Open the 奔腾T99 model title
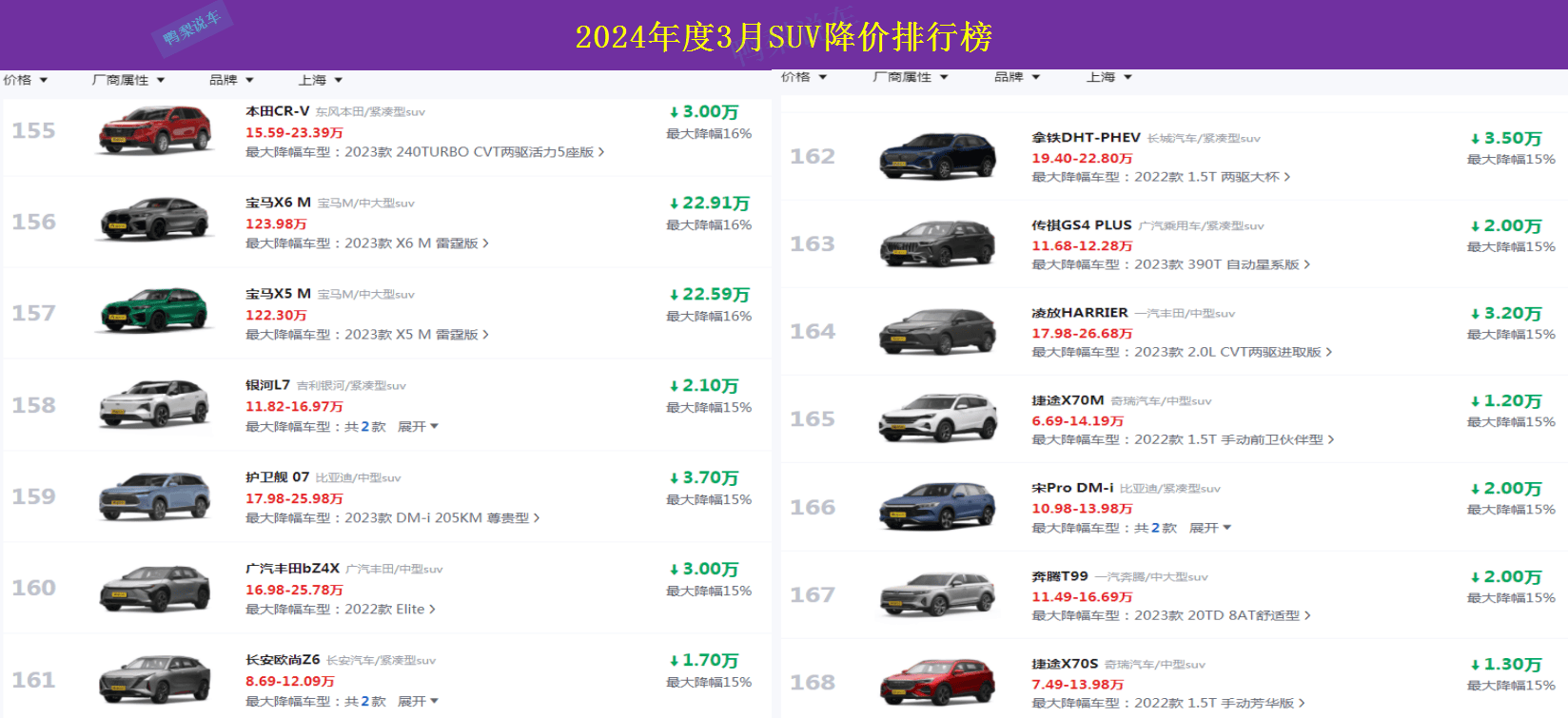The image size is (1568, 718). click(1060, 576)
